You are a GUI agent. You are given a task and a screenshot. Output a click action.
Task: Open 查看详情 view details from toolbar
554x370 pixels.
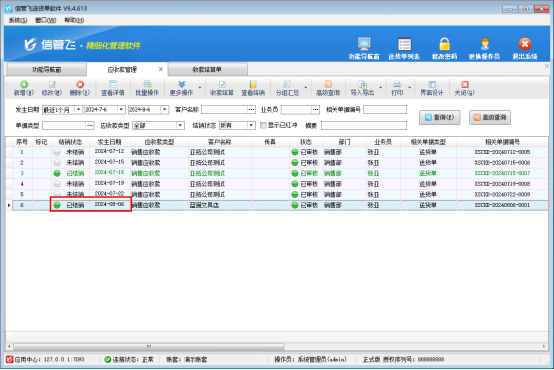pyautogui.click(x=113, y=88)
